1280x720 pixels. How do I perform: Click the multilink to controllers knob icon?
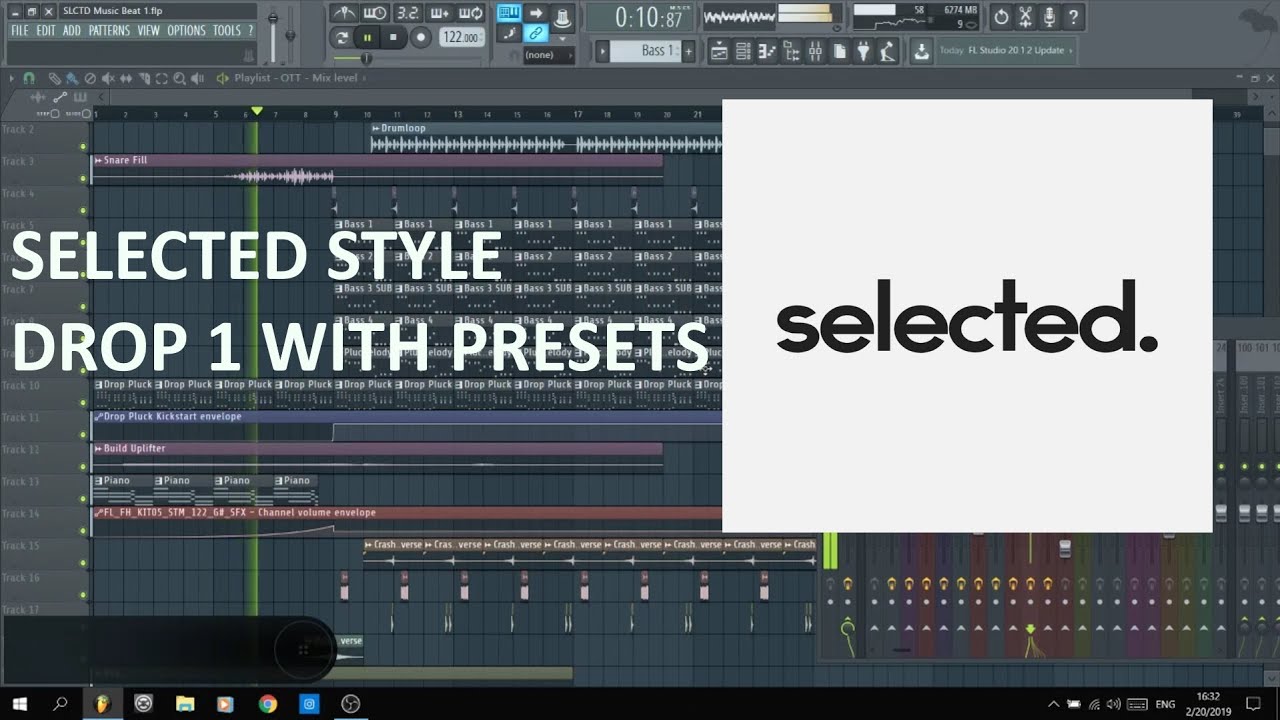(x=563, y=18)
